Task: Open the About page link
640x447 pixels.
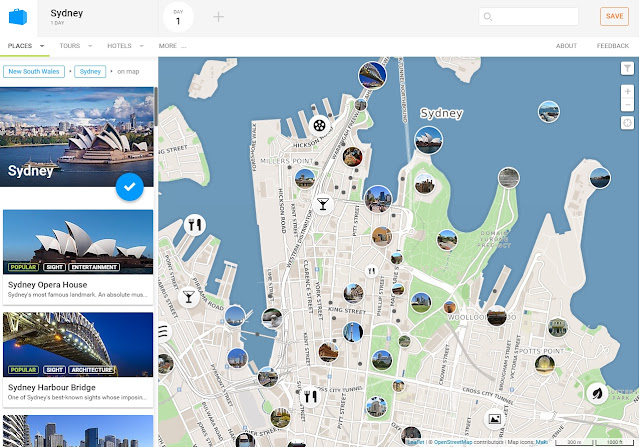Action: [566, 46]
